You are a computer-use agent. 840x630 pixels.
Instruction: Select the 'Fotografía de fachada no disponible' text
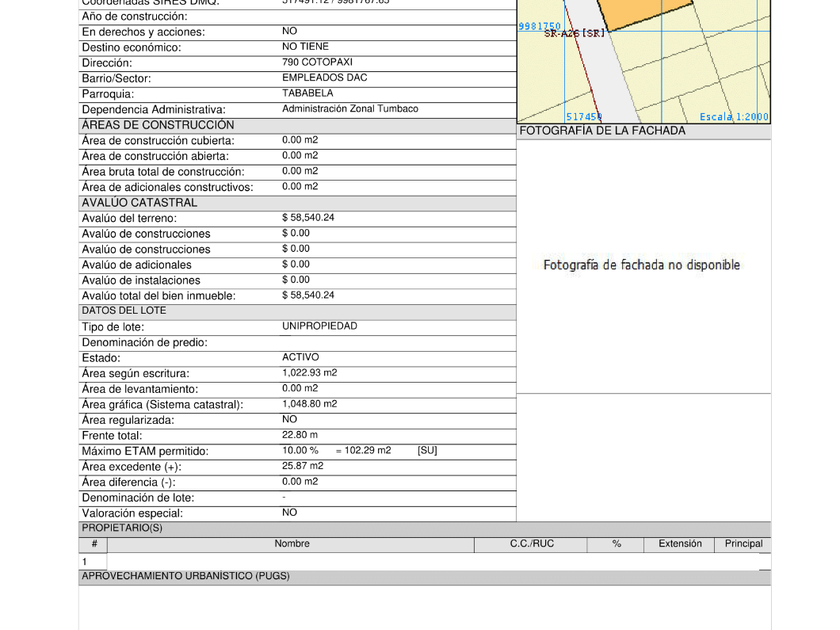point(641,265)
